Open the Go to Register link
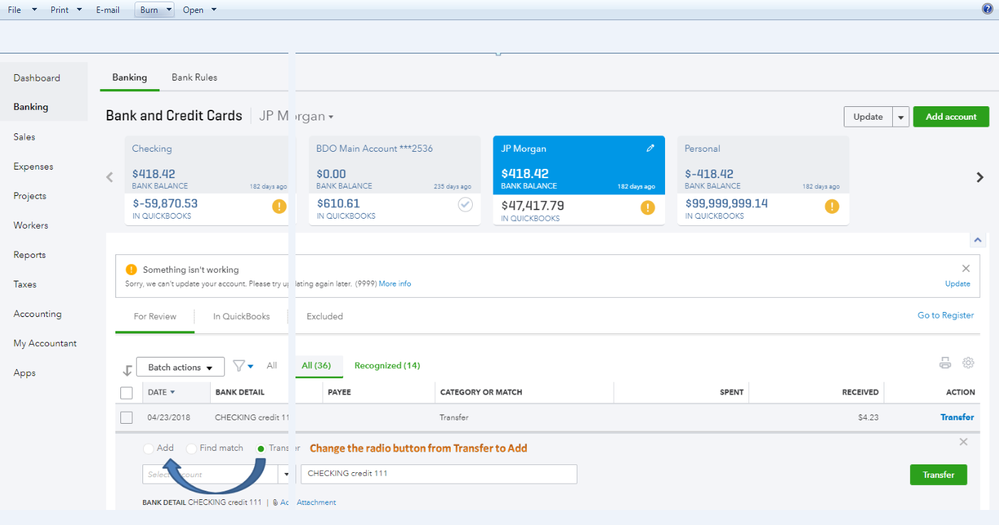The height and width of the screenshot is (525, 999). 945,315
